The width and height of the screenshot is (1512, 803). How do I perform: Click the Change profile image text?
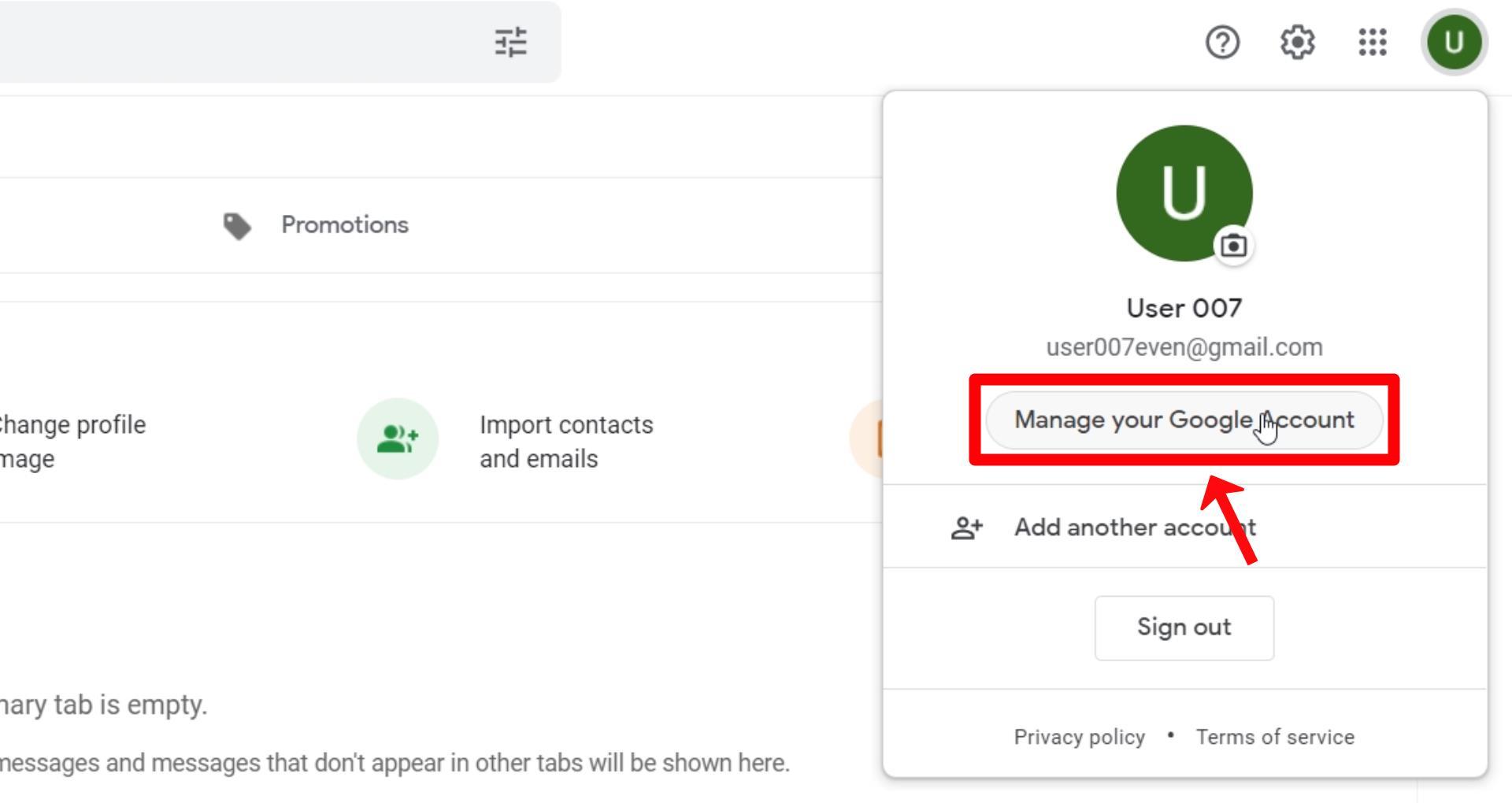[x=71, y=442]
